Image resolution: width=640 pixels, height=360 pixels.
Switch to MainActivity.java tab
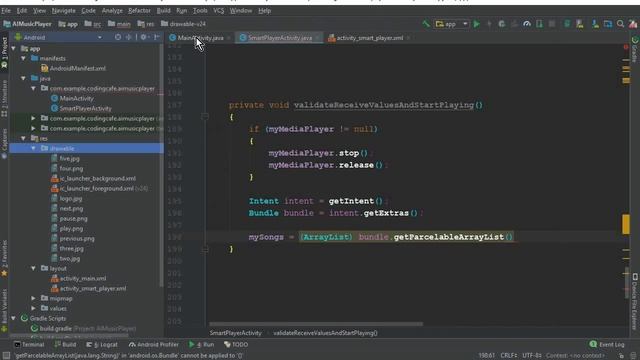[x=200, y=38]
